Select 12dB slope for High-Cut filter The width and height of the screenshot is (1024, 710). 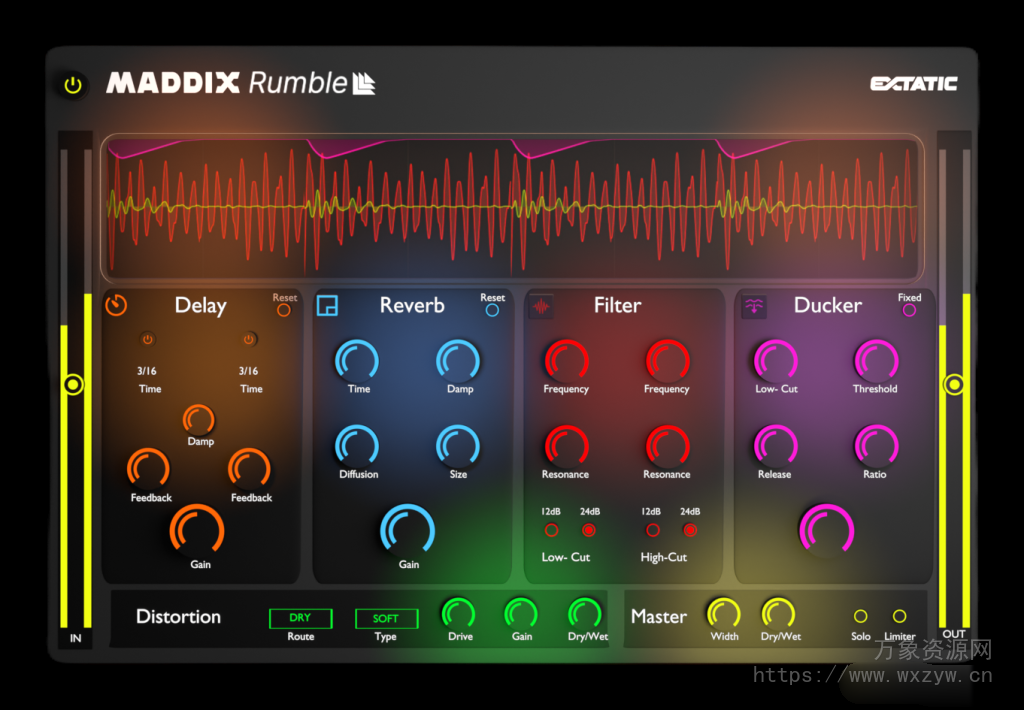pos(652,530)
